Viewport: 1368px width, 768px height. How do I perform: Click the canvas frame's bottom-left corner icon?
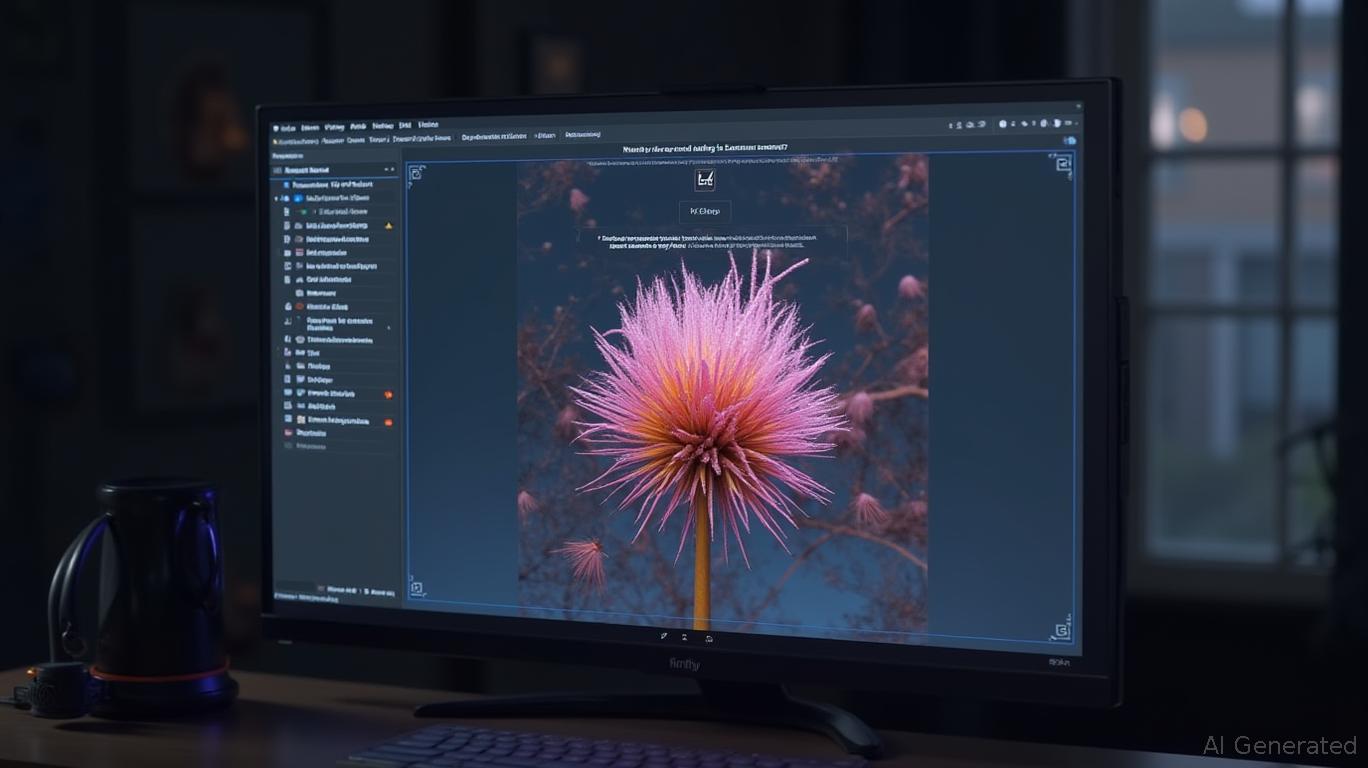coord(416,589)
